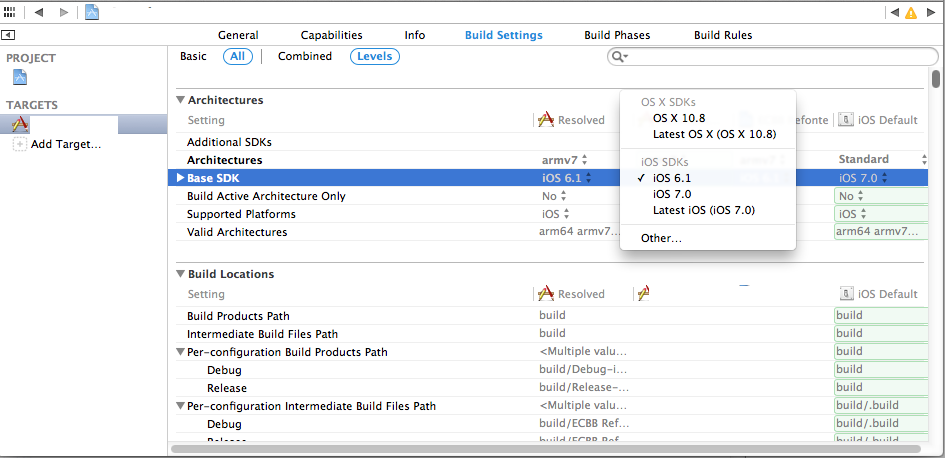This screenshot has height=458, width=945.
Task: Switch to Levels view
Action: 375,56
